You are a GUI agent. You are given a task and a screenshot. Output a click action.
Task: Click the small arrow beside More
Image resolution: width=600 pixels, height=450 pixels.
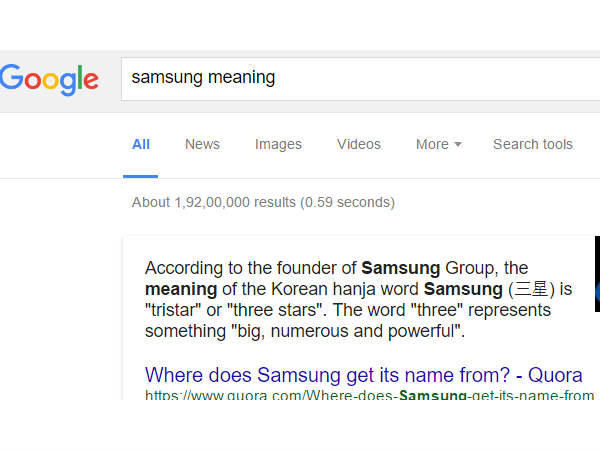458,145
